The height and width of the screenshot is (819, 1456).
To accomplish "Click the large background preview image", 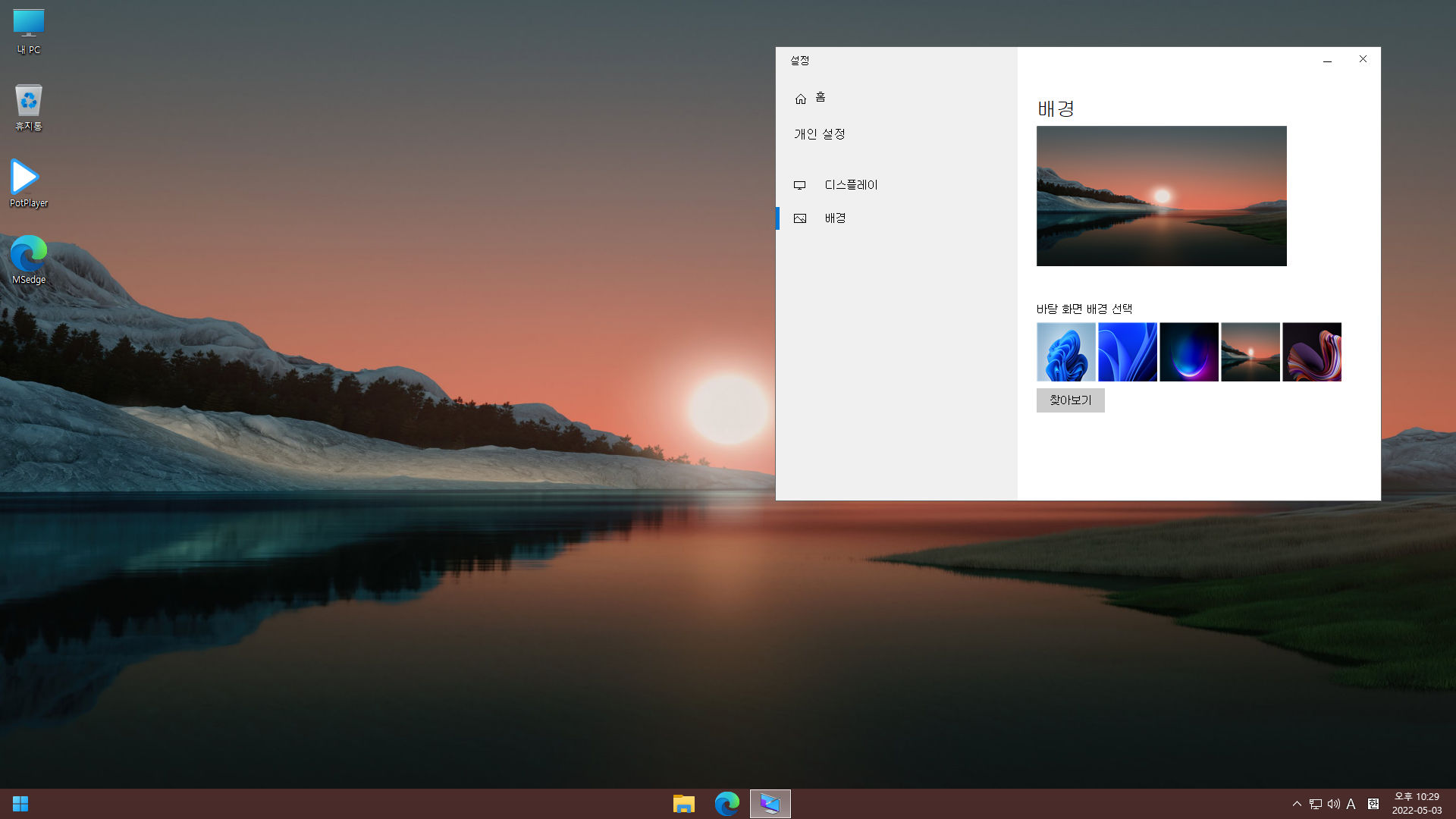I will point(1161,196).
